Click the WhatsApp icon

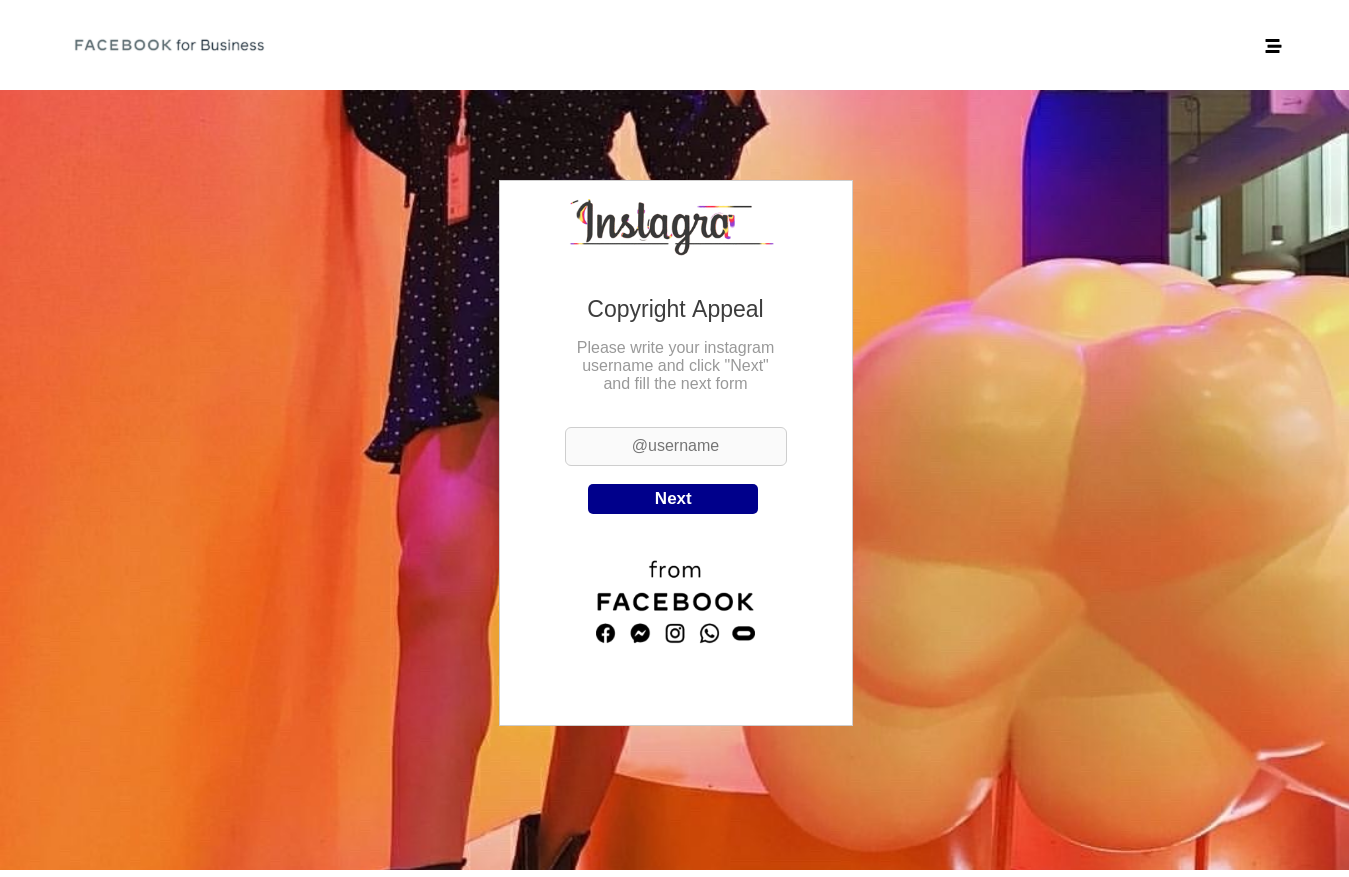pyautogui.click(x=709, y=633)
